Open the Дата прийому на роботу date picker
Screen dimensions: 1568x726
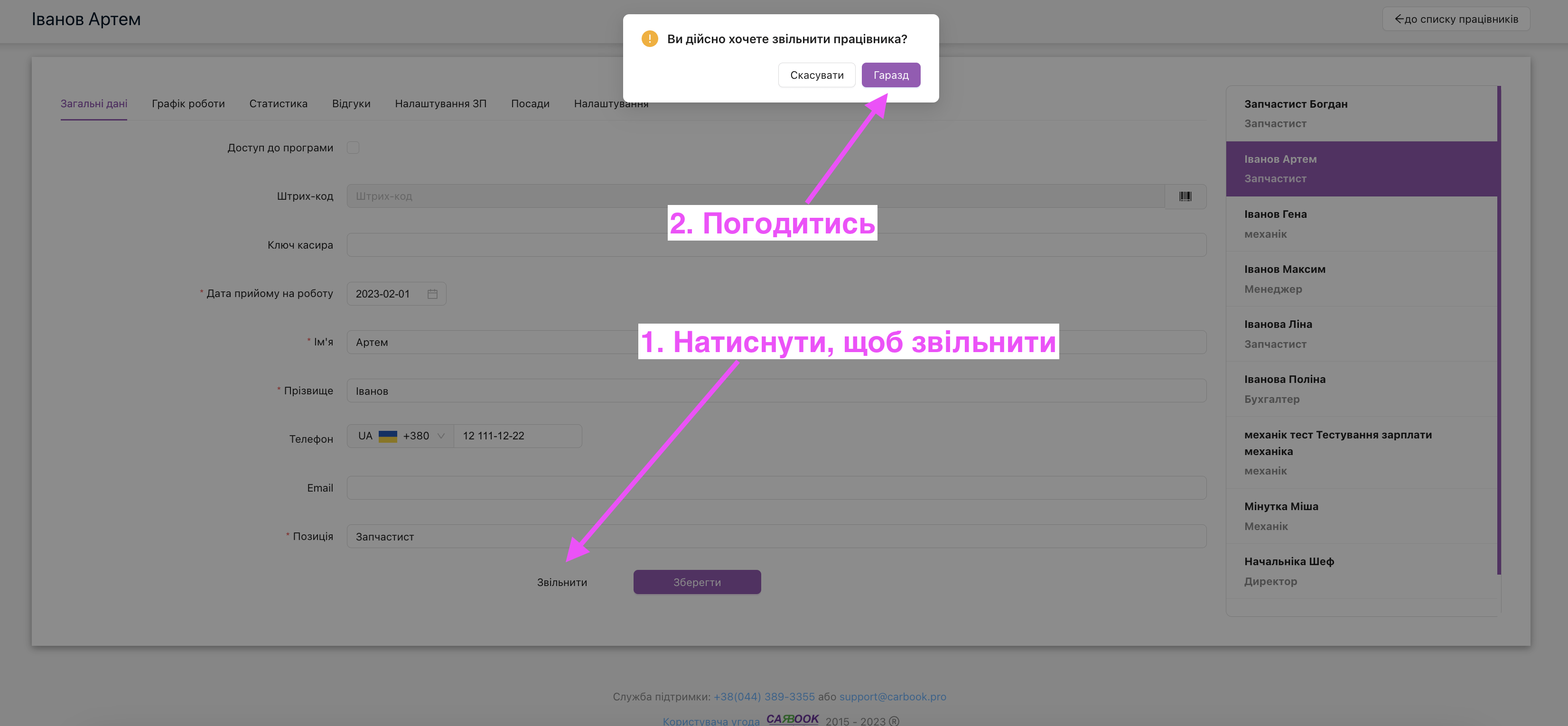tap(390, 294)
